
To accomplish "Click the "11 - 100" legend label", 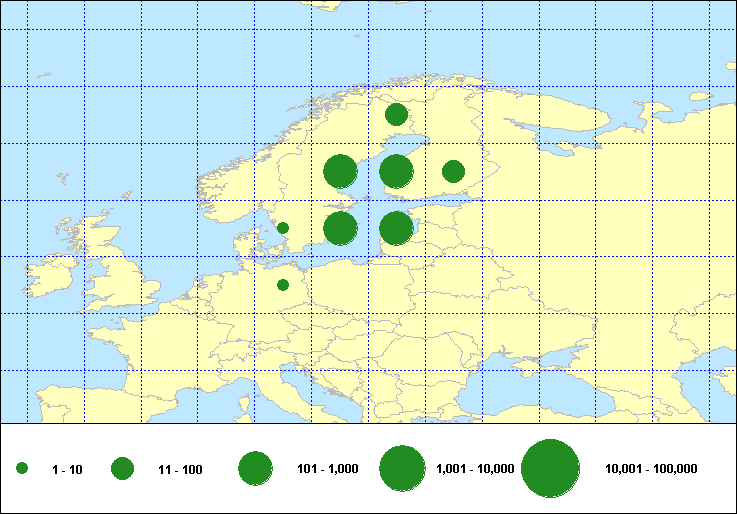I will click(x=180, y=469).
